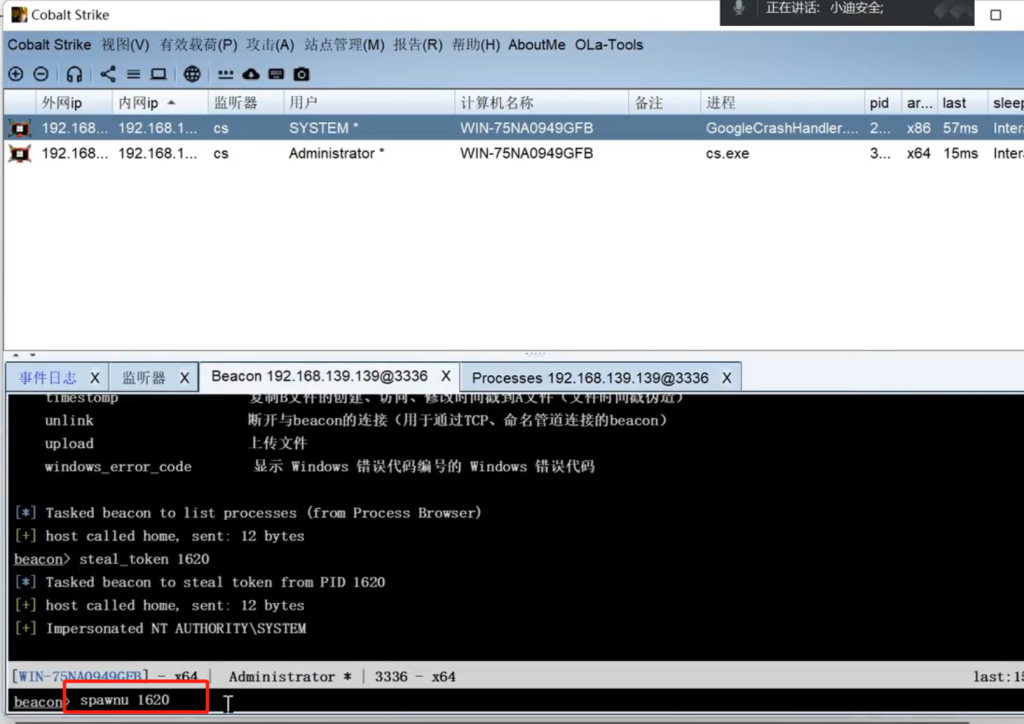
Task: Click the beacon icon on the SYSTEM row
Action: tap(20, 128)
